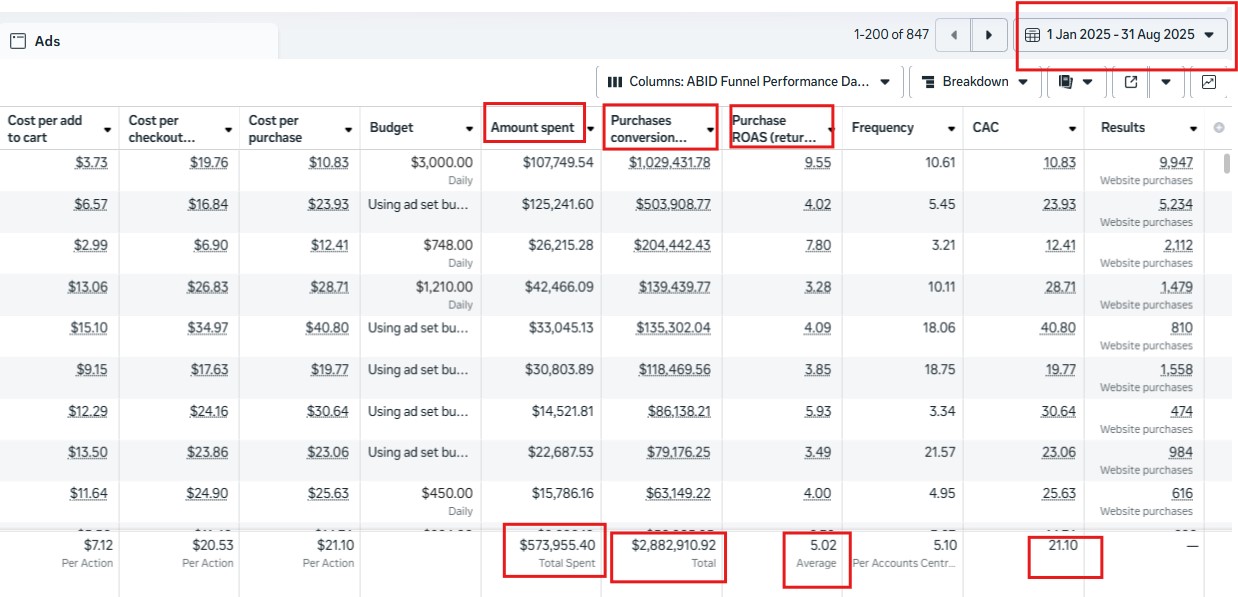Open the Reports dropdown icon
This screenshot has width=1238, height=597.
click(x=1075, y=82)
